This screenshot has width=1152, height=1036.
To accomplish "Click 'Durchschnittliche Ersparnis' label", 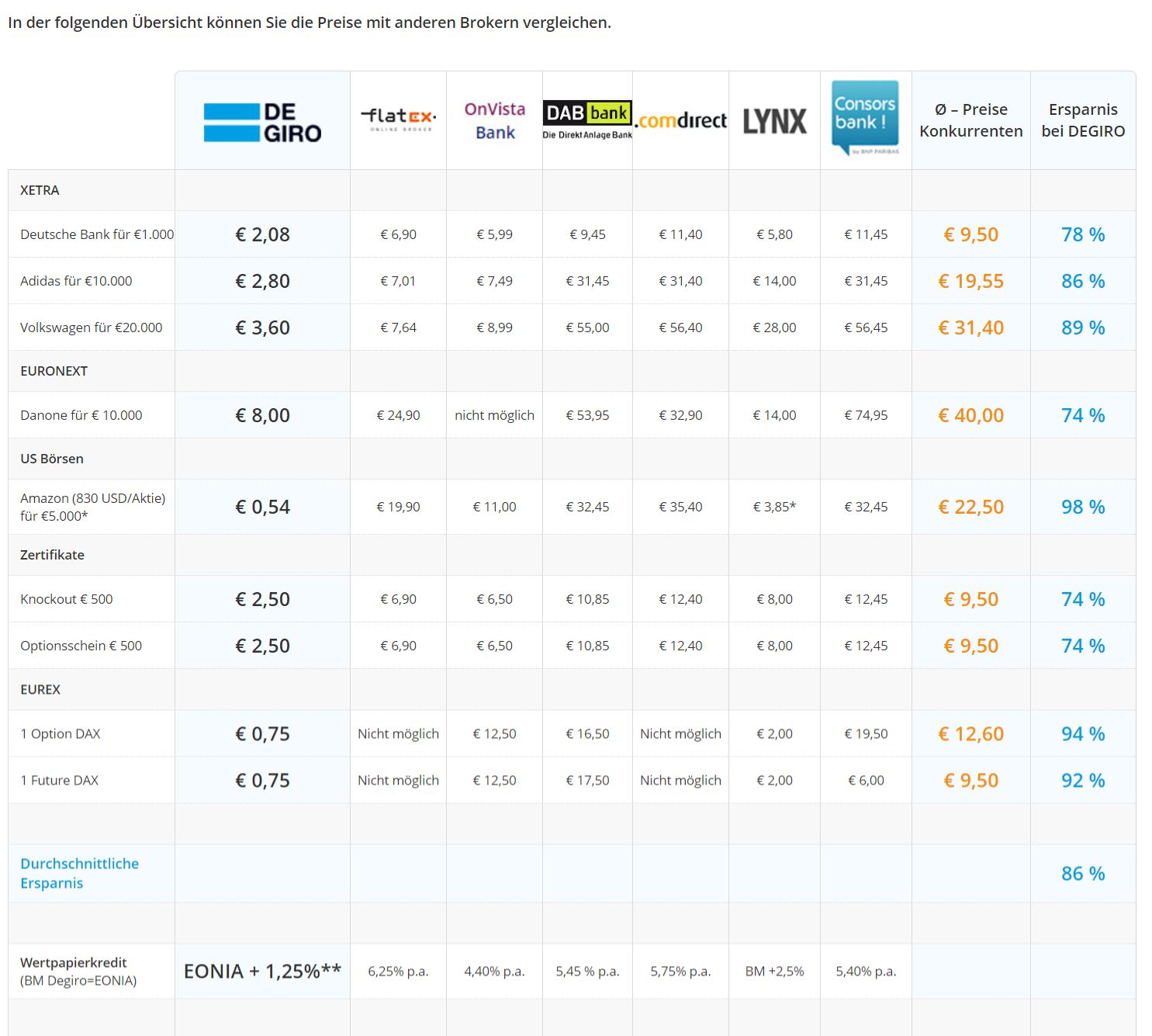I will [79, 873].
